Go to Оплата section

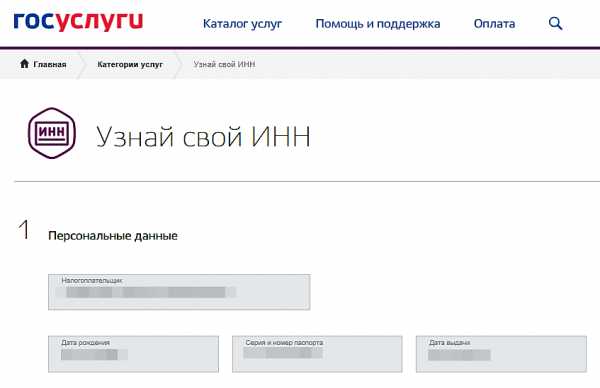494,24
